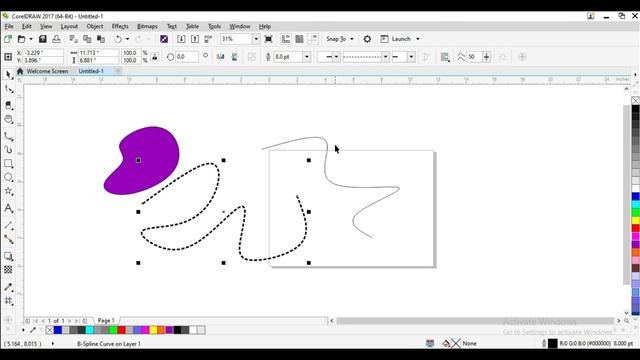640x360 pixels.
Task: Print the document
Action: (x=56, y=39)
